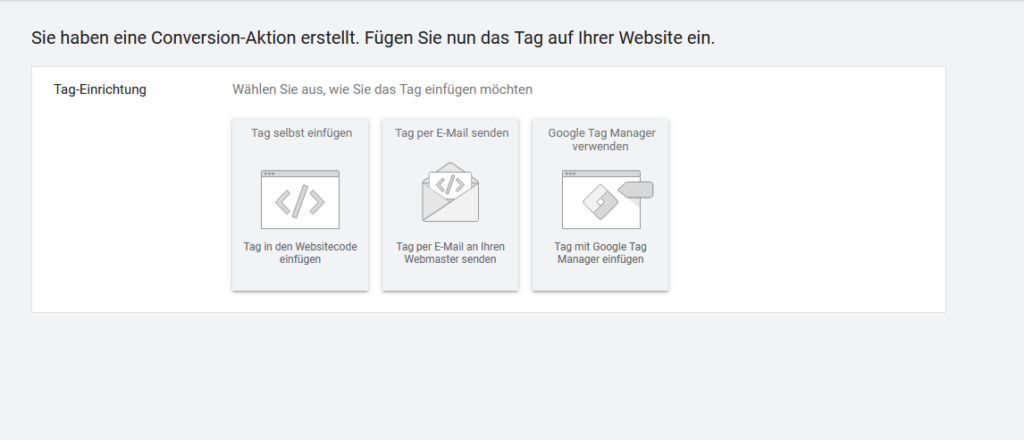Click the Google Tag Manager window icon
The image size is (1024, 440).
600,200
